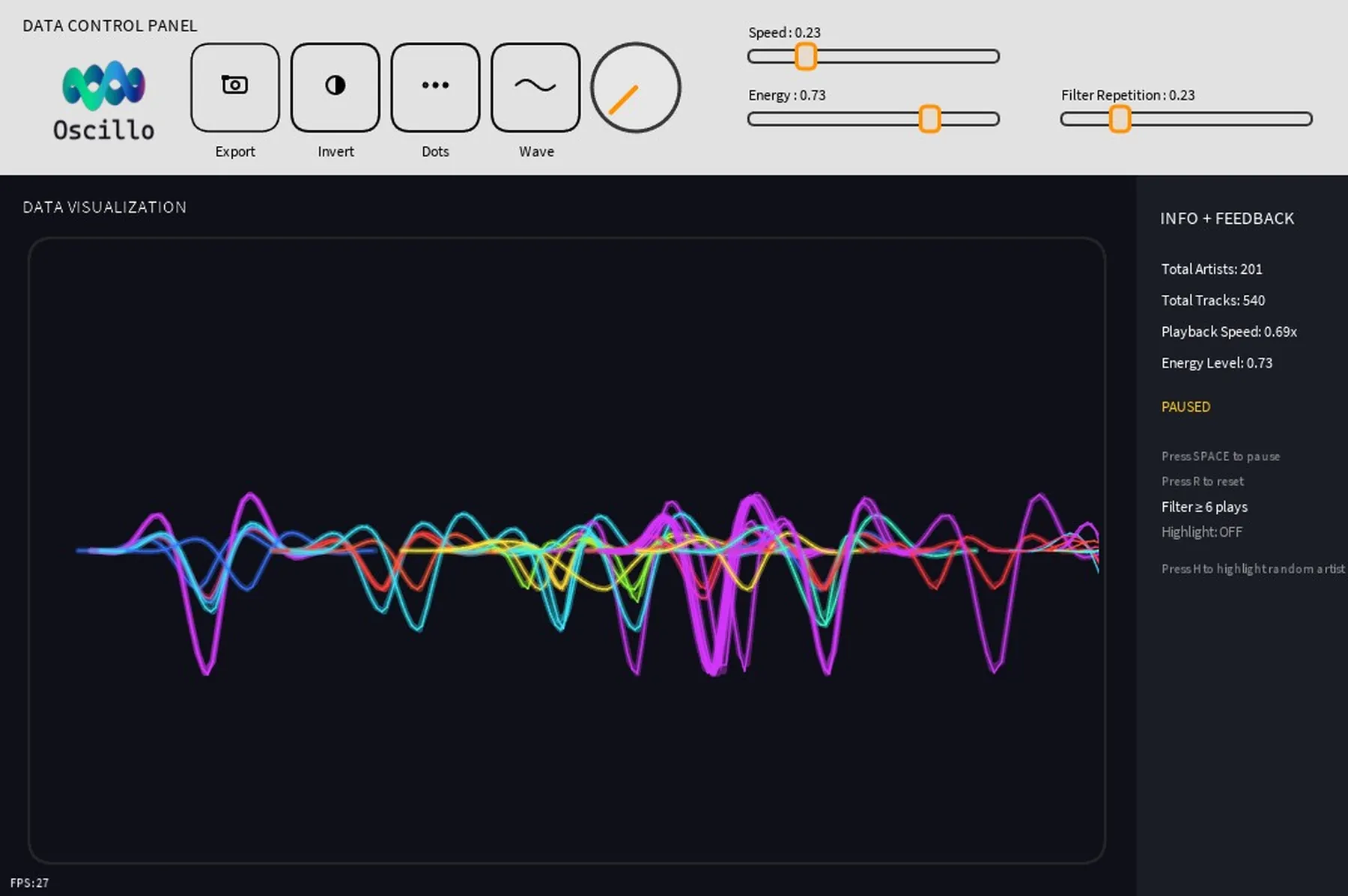Click the 'Energy : 0.73' label
Screen dimensions: 1348x896
click(x=786, y=95)
